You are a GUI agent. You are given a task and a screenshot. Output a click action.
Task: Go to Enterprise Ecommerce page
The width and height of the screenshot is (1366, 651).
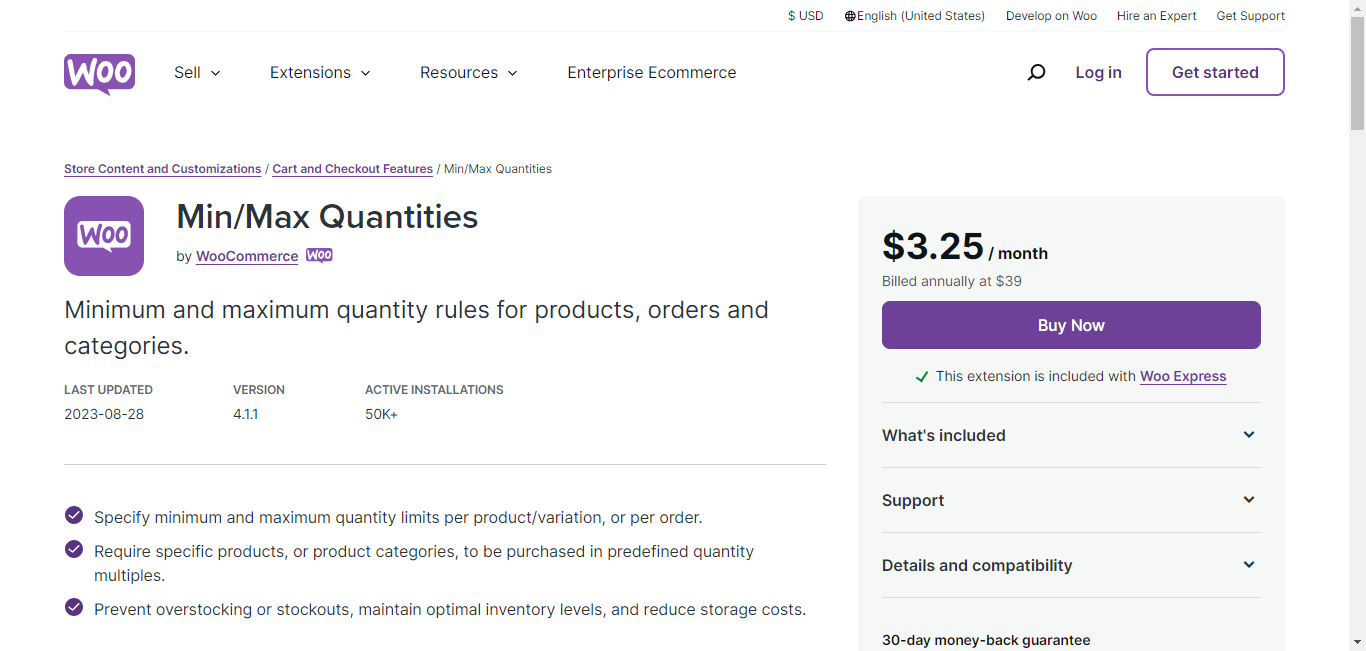point(652,72)
